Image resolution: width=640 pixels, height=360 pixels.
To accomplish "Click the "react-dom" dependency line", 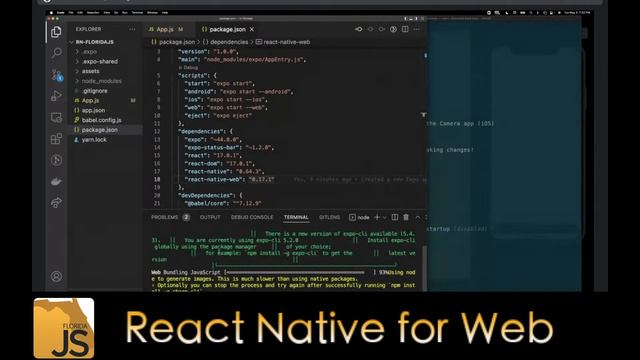I will tap(220, 164).
